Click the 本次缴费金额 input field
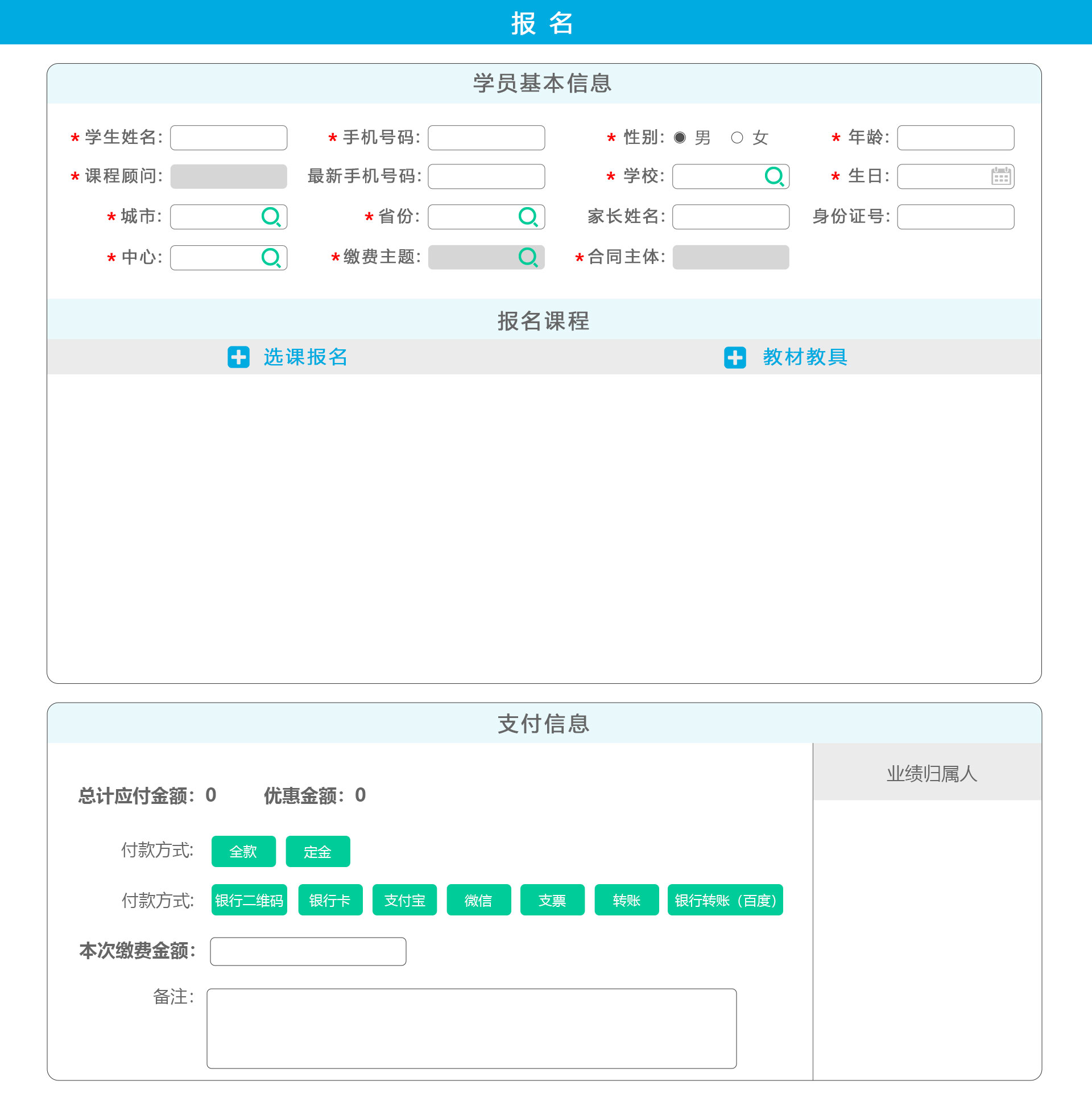Viewport: 1092px width, 1110px height. pyautogui.click(x=308, y=951)
